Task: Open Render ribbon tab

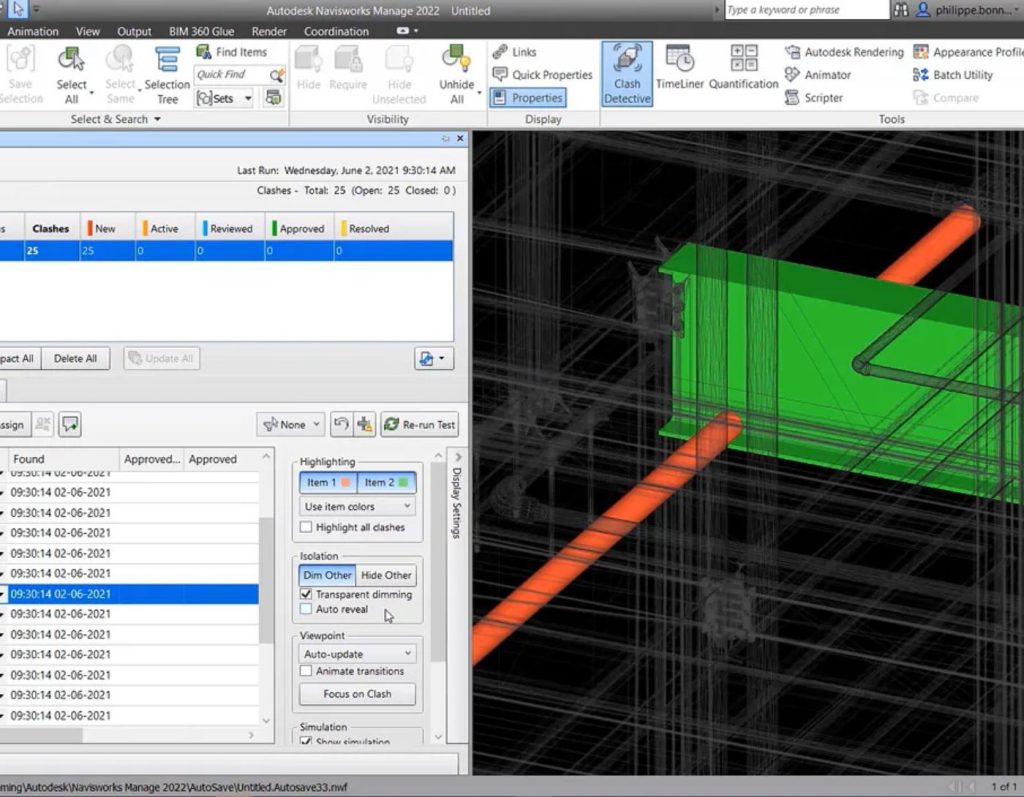Action: click(x=268, y=31)
